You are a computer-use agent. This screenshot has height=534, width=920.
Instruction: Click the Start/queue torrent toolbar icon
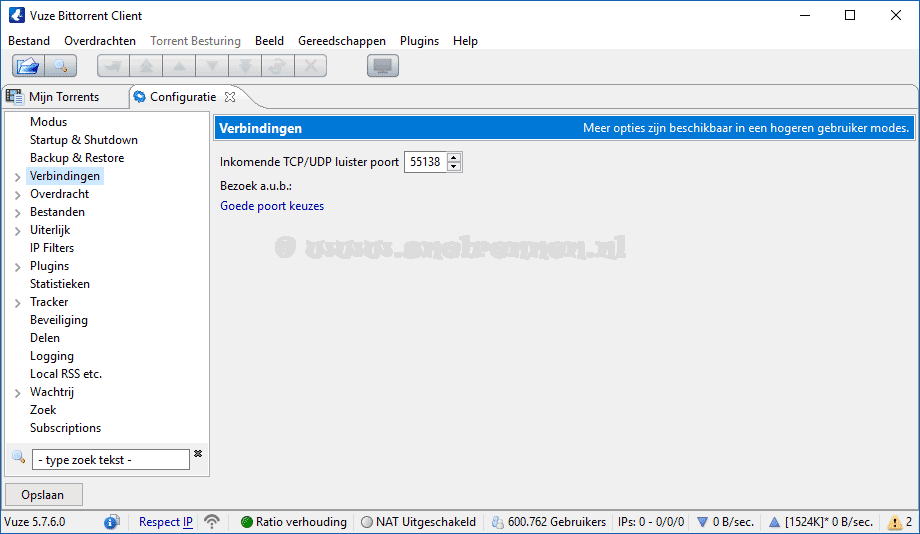pyautogui.click(x=113, y=66)
